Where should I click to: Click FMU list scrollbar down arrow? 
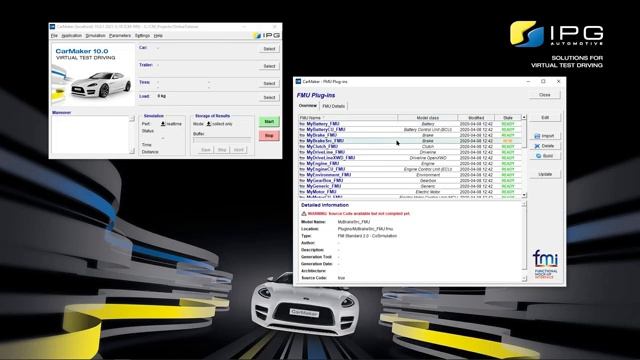(524, 195)
